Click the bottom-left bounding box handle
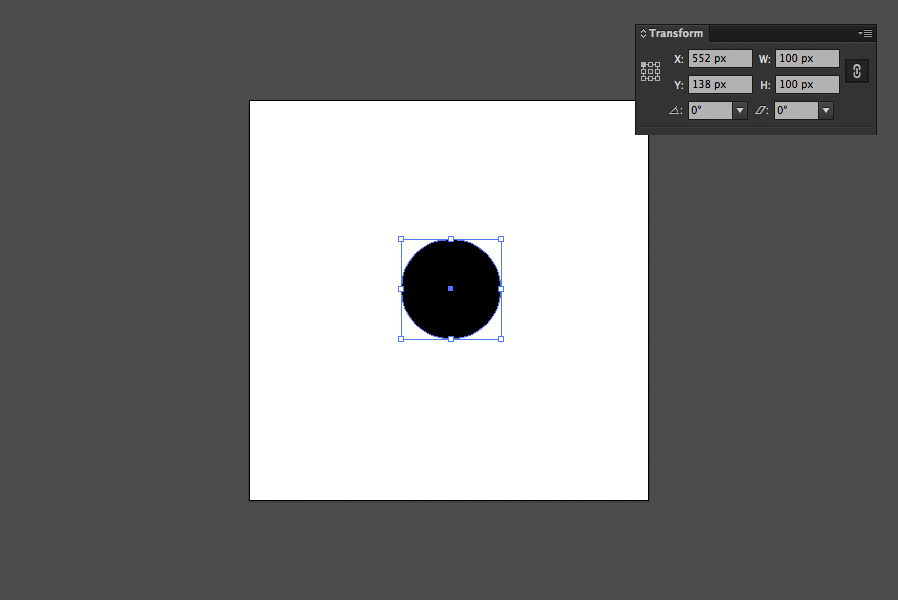 pyautogui.click(x=401, y=339)
